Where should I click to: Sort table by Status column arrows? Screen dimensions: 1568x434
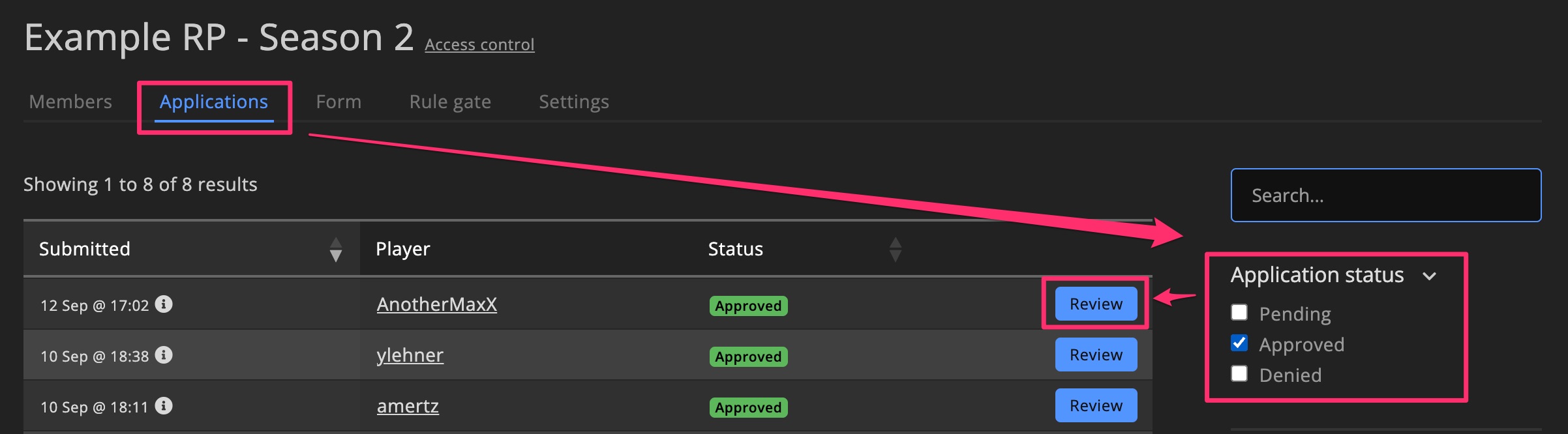(896, 249)
